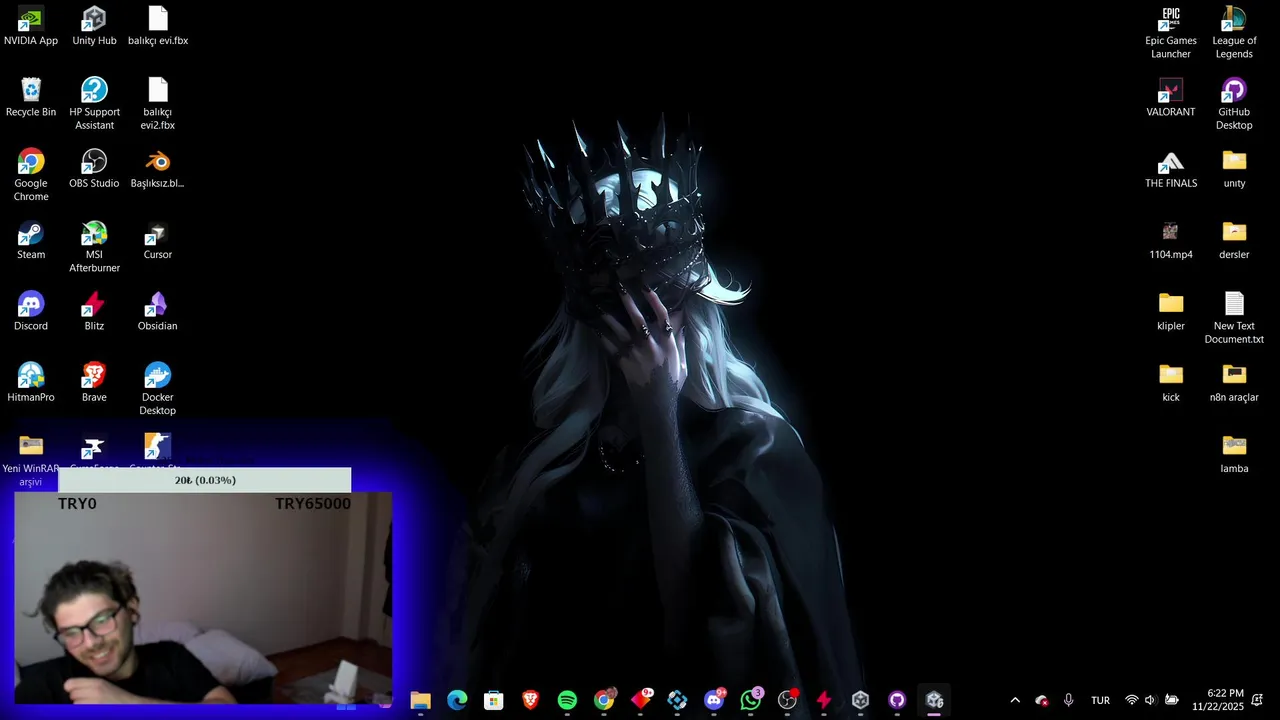Image resolution: width=1280 pixels, height=720 pixels.
Task: Open WhatsApp from the taskbar
Action: [751, 700]
